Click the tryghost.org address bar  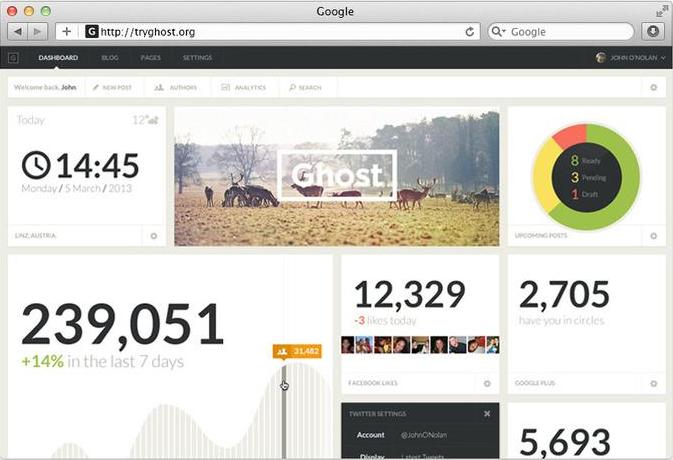pos(280,32)
